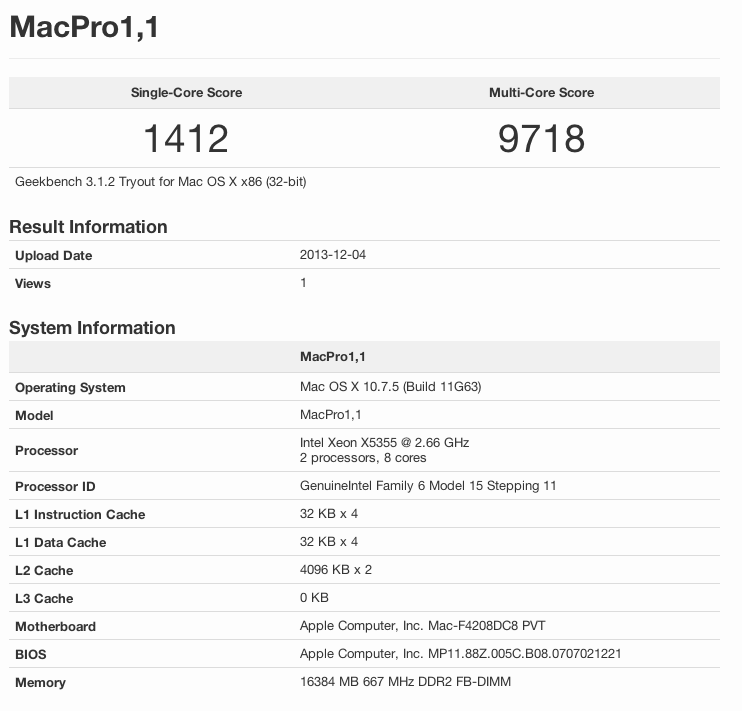Click the Model row label
742x711 pixels.
pyautogui.click(x=34, y=416)
